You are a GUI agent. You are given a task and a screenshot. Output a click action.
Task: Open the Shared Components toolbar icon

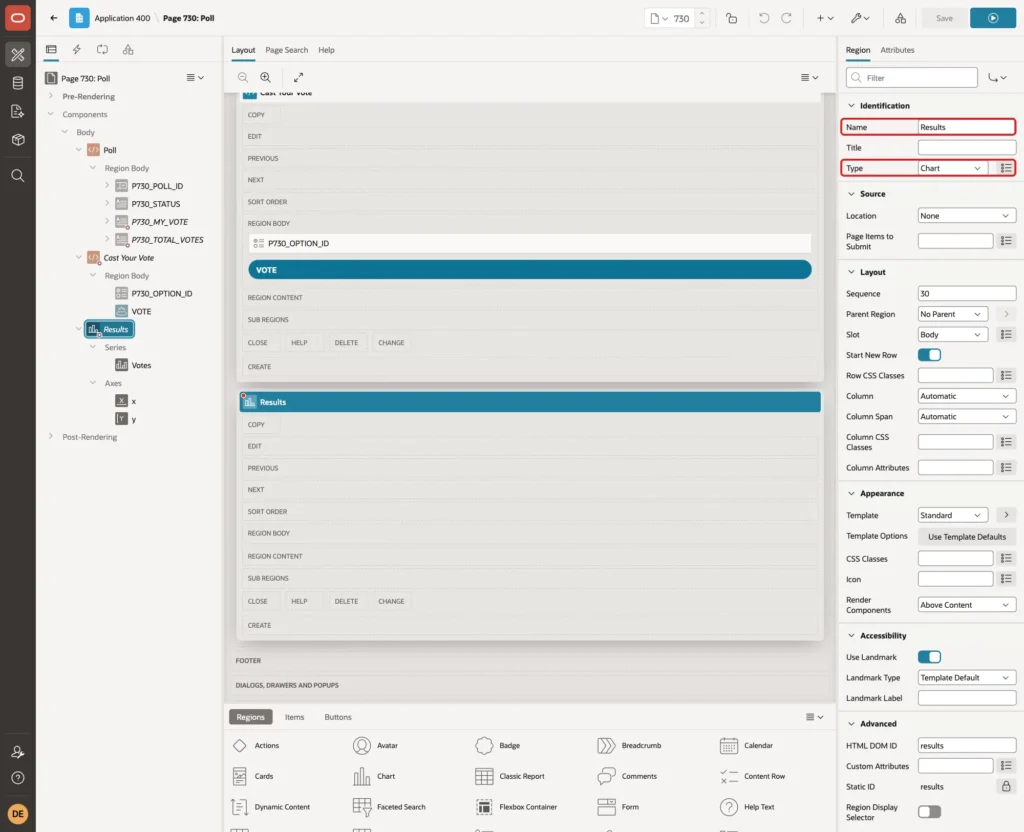click(x=900, y=18)
